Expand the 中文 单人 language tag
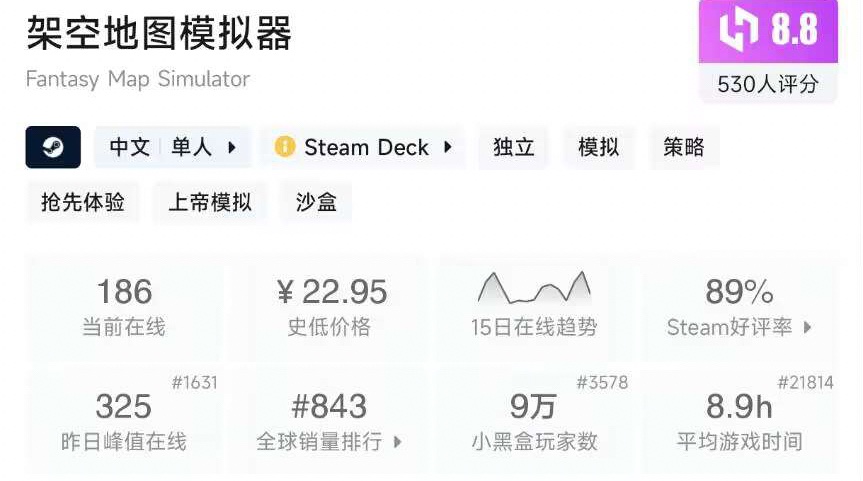 (232, 148)
